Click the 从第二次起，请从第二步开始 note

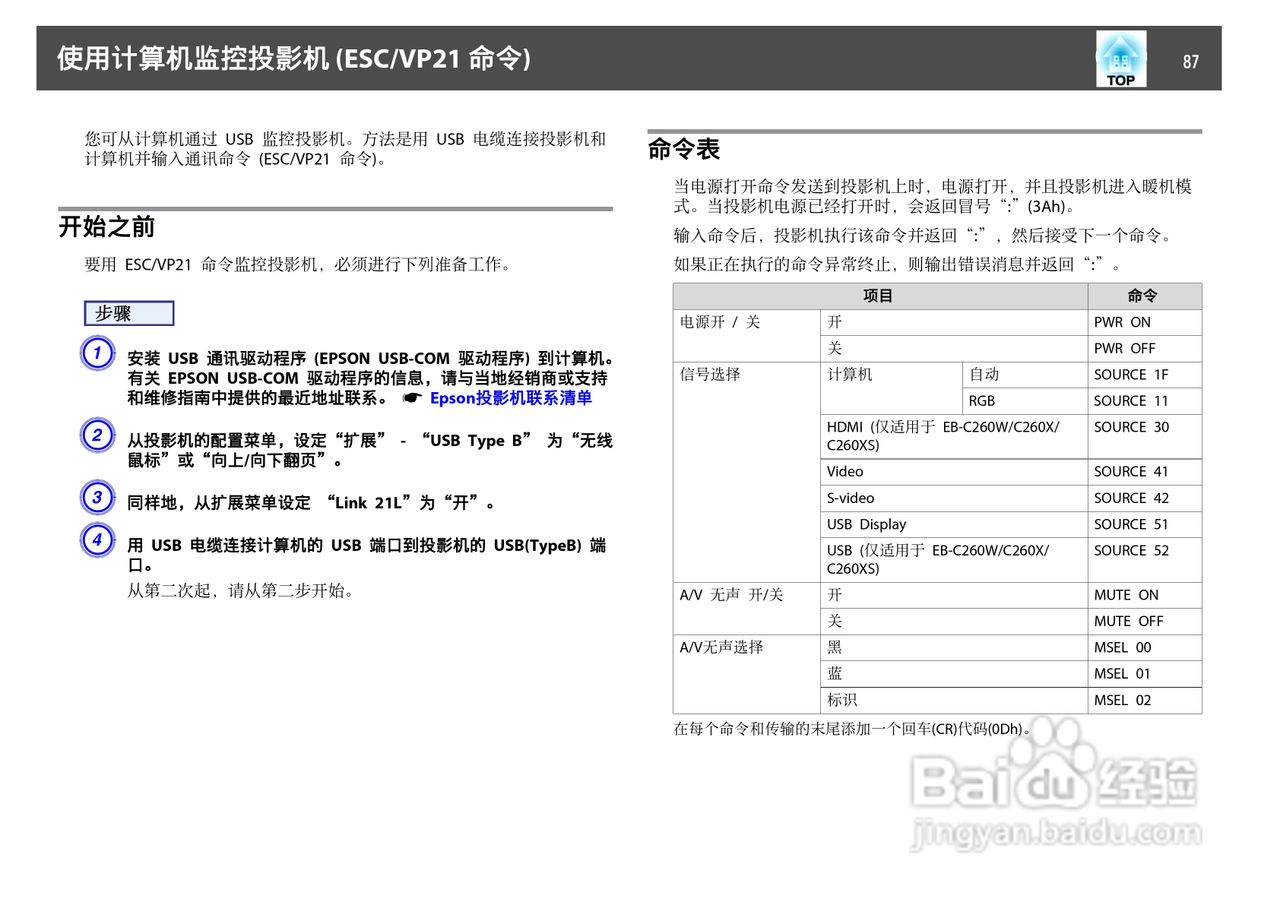tap(241, 590)
